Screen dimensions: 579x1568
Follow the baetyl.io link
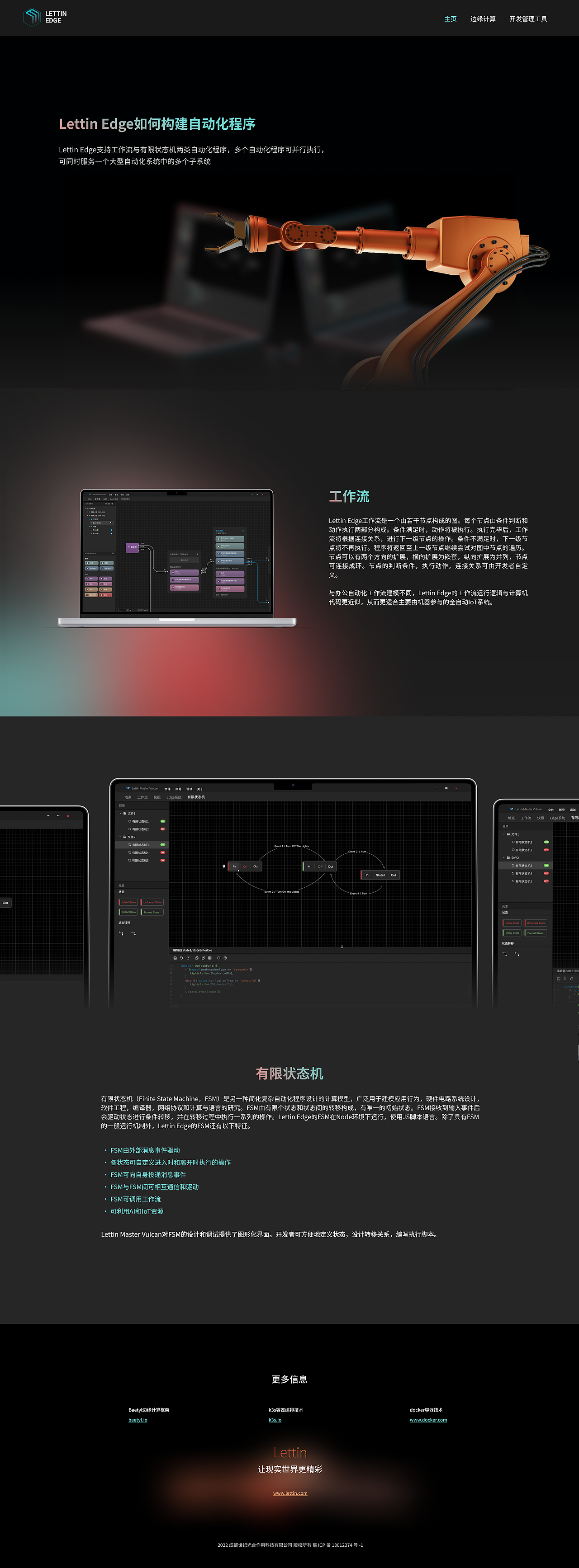(x=138, y=1420)
